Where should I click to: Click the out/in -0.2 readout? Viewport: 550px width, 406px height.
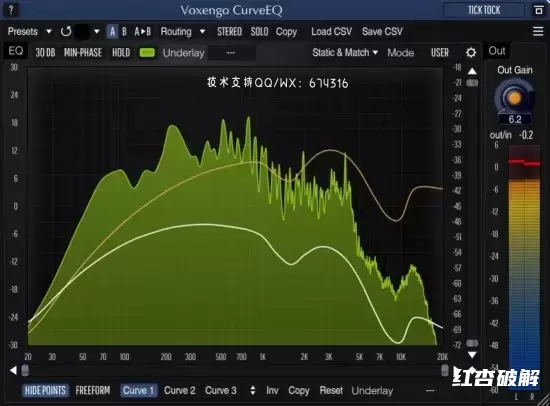[x=512, y=135]
